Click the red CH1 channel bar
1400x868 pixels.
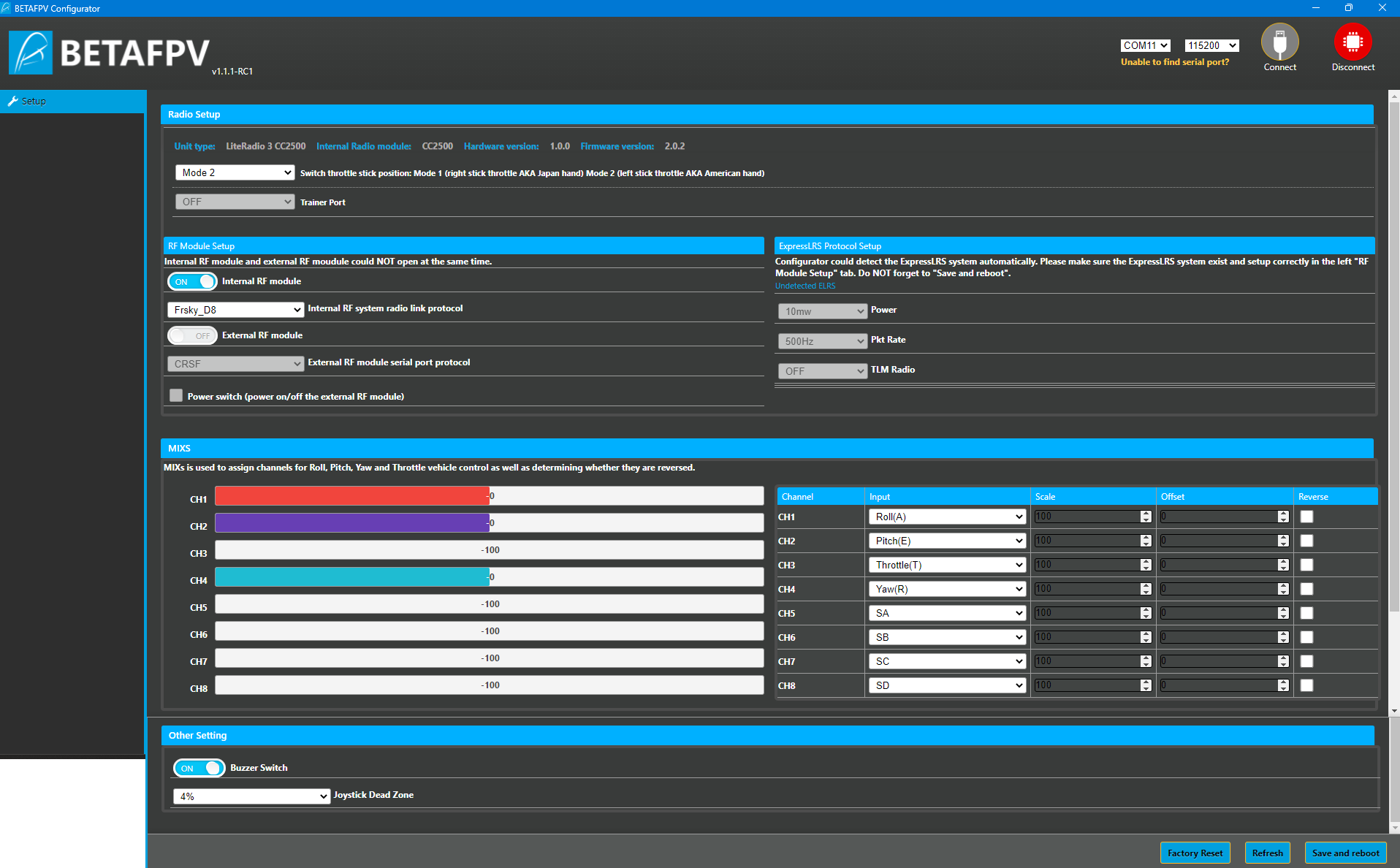(x=351, y=496)
